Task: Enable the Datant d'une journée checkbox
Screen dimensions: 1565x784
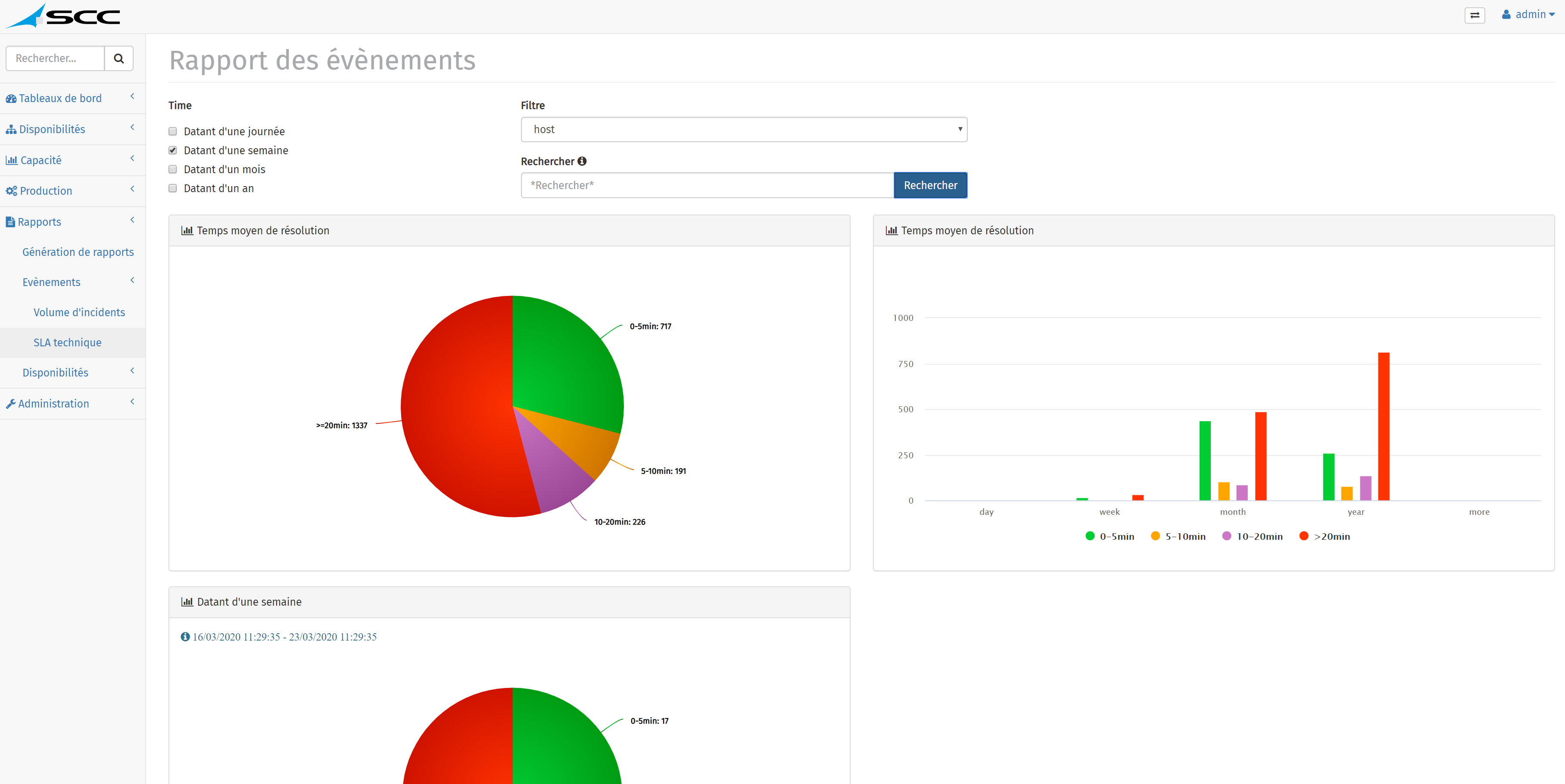Action: click(x=172, y=132)
